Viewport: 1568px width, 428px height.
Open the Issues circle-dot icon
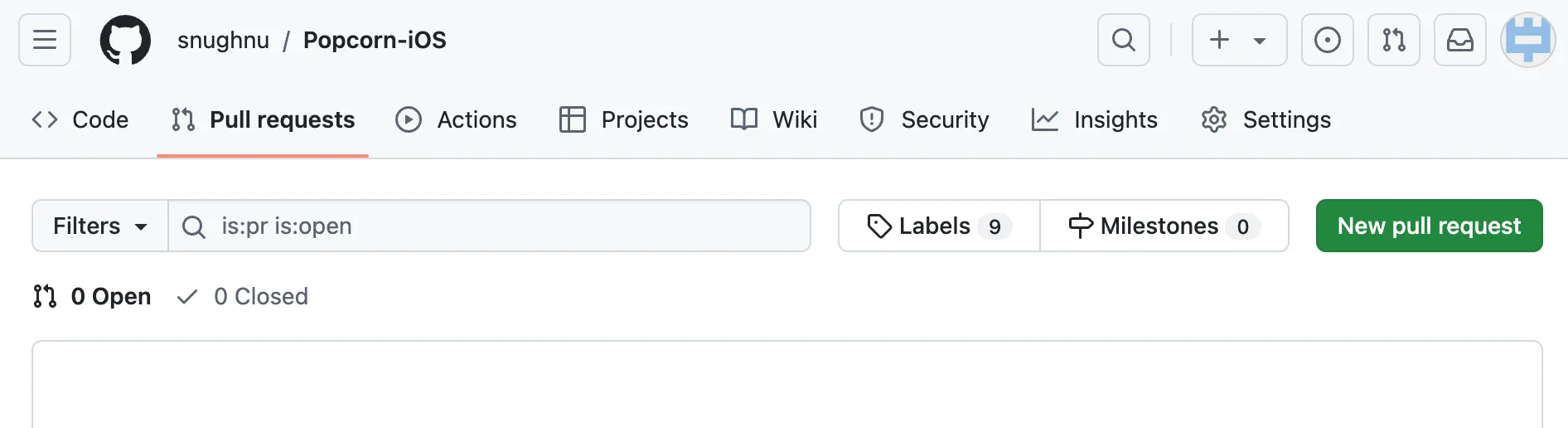[x=1327, y=40]
